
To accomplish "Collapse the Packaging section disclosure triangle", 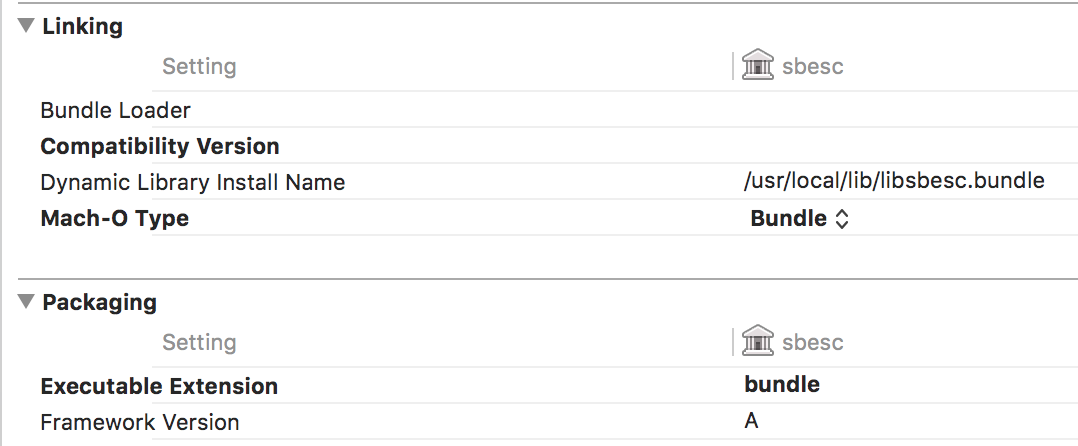I will (x=26, y=301).
